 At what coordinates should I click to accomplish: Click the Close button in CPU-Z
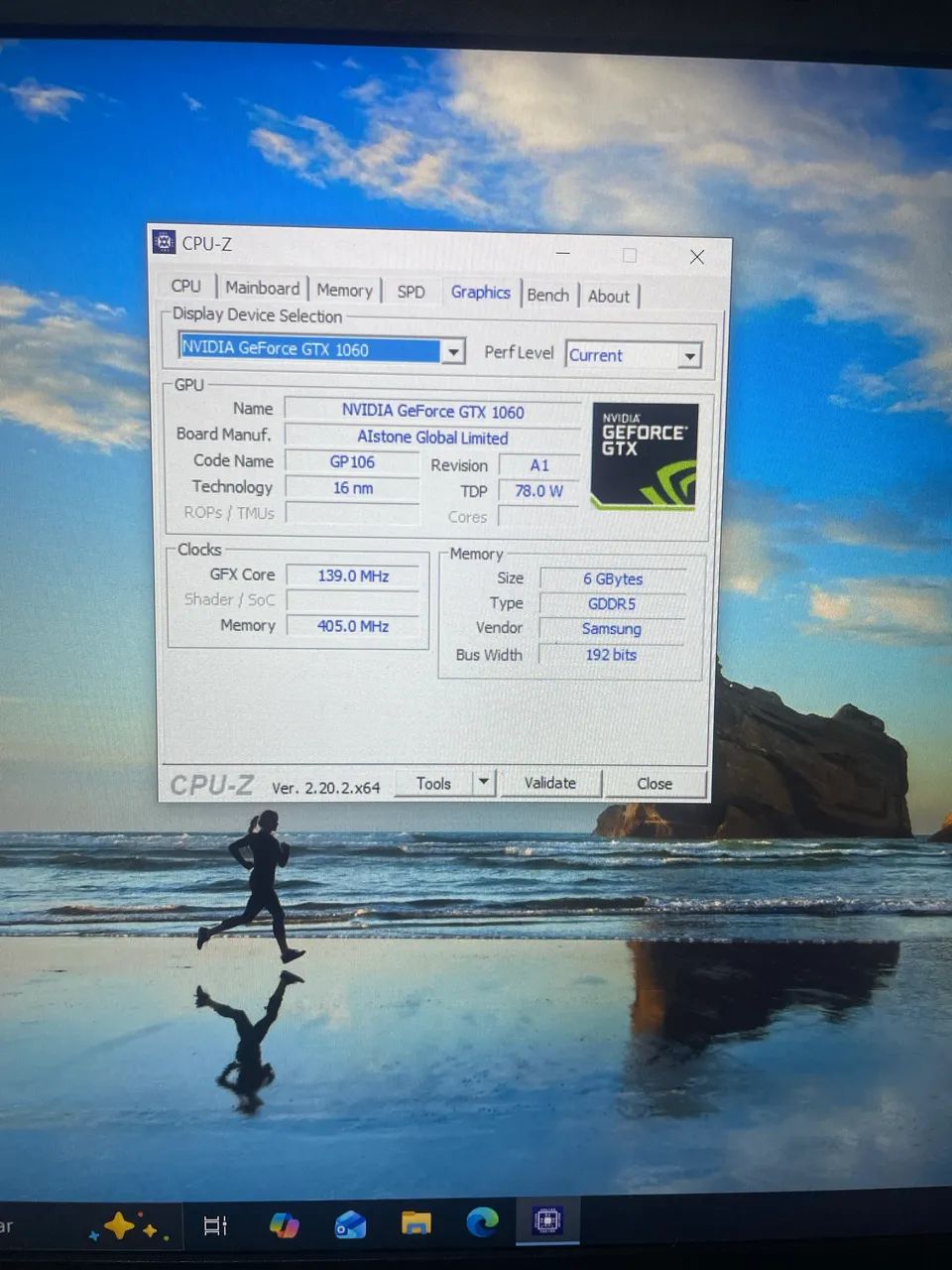(x=654, y=784)
